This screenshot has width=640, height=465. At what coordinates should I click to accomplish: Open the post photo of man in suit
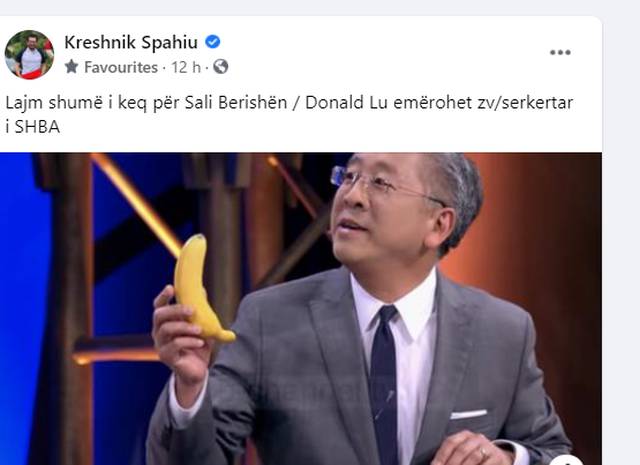tap(300, 309)
